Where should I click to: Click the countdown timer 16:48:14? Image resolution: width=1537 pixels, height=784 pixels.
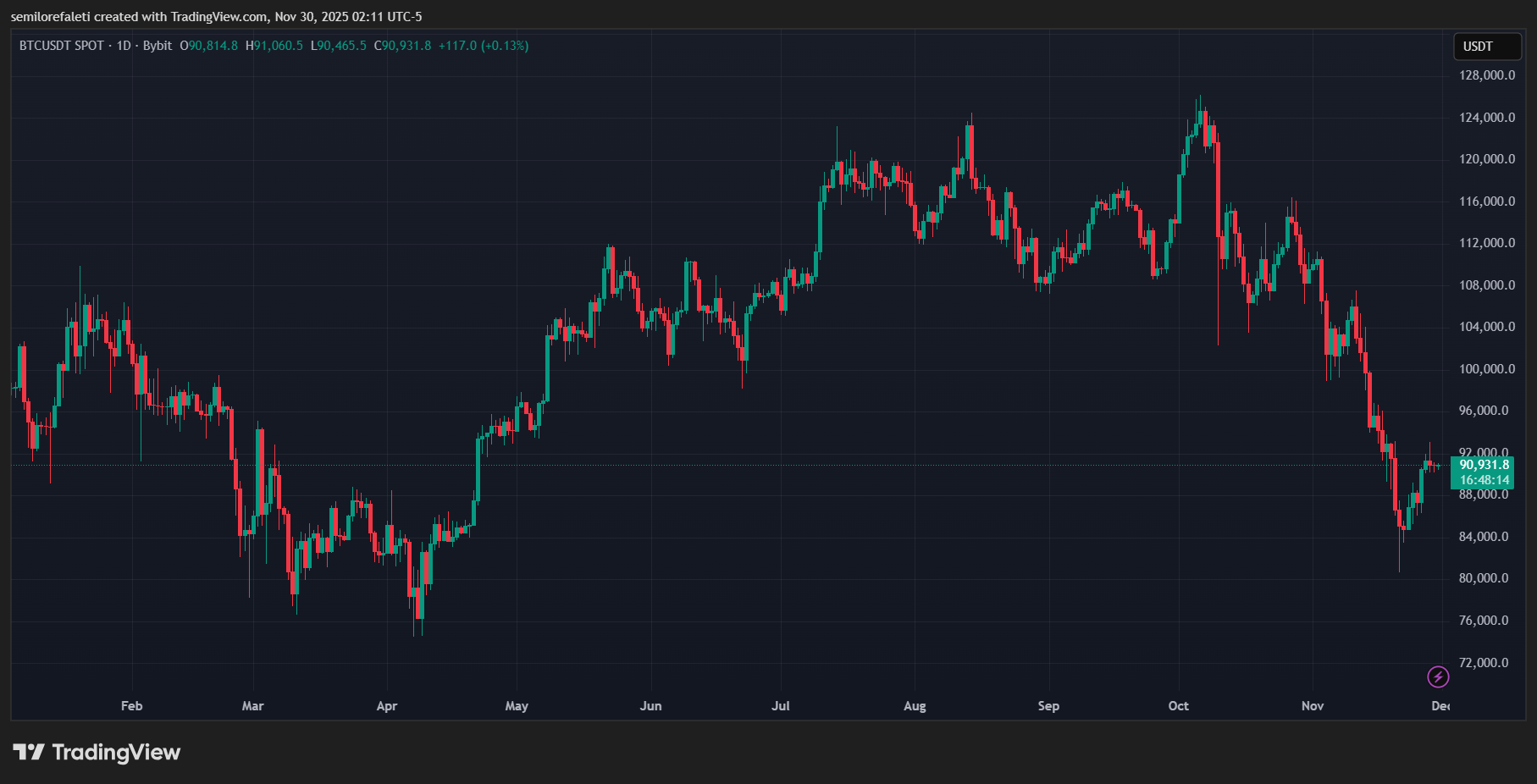(x=1483, y=479)
